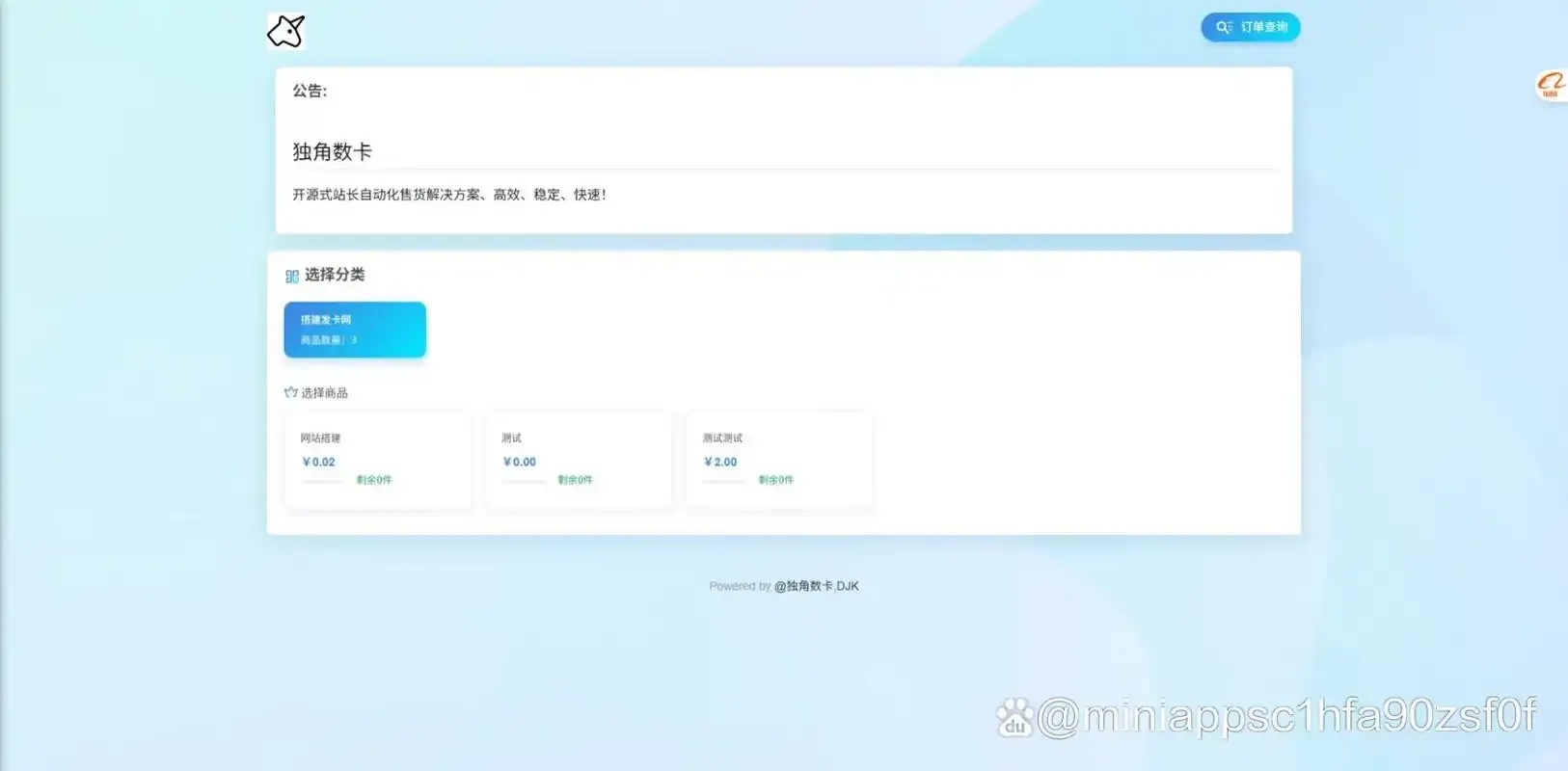Click the unicorn logo in the header
This screenshot has height=771, width=1568.
[285, 31]
